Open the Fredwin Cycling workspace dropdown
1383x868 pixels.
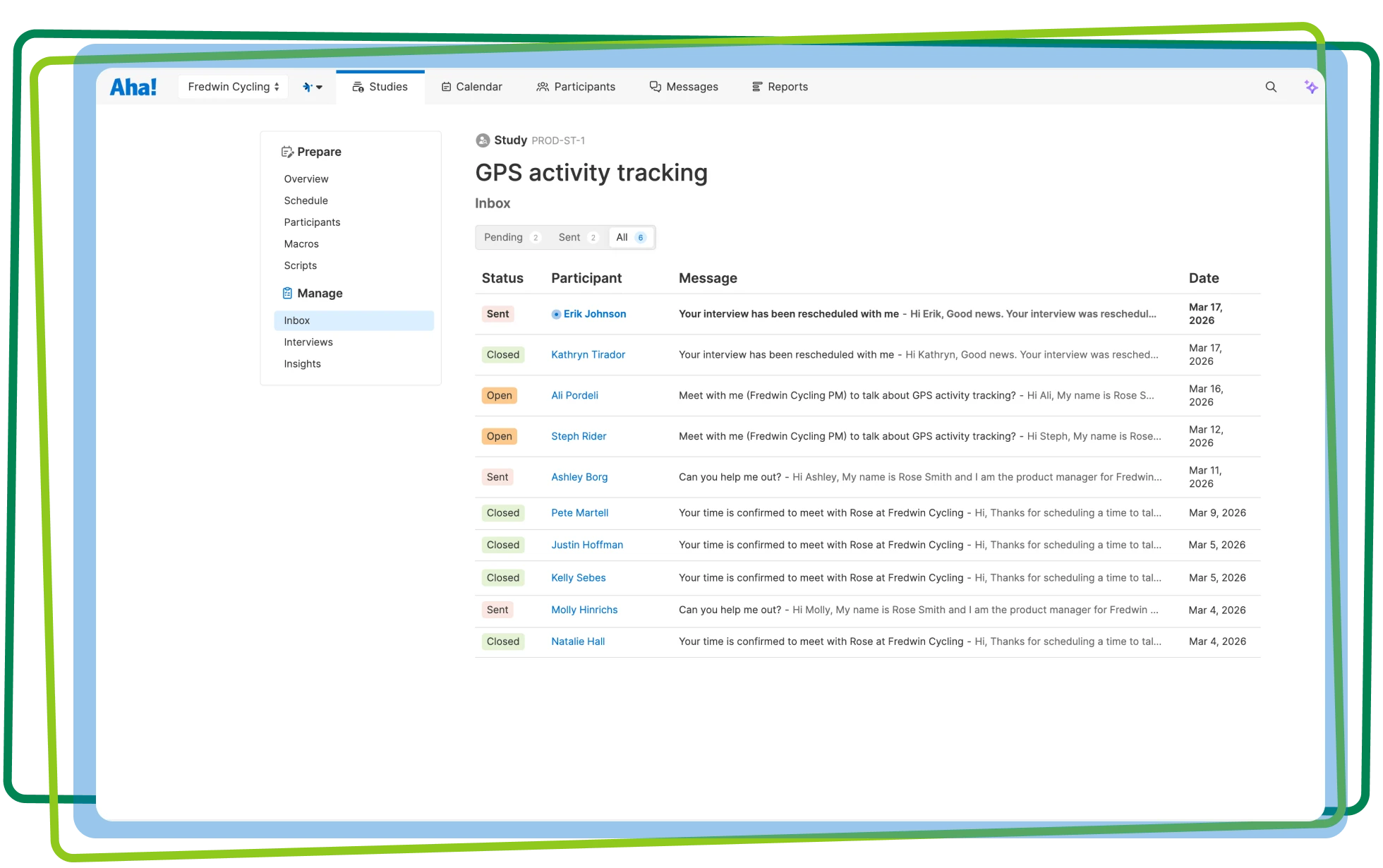[x=233, y=87]
